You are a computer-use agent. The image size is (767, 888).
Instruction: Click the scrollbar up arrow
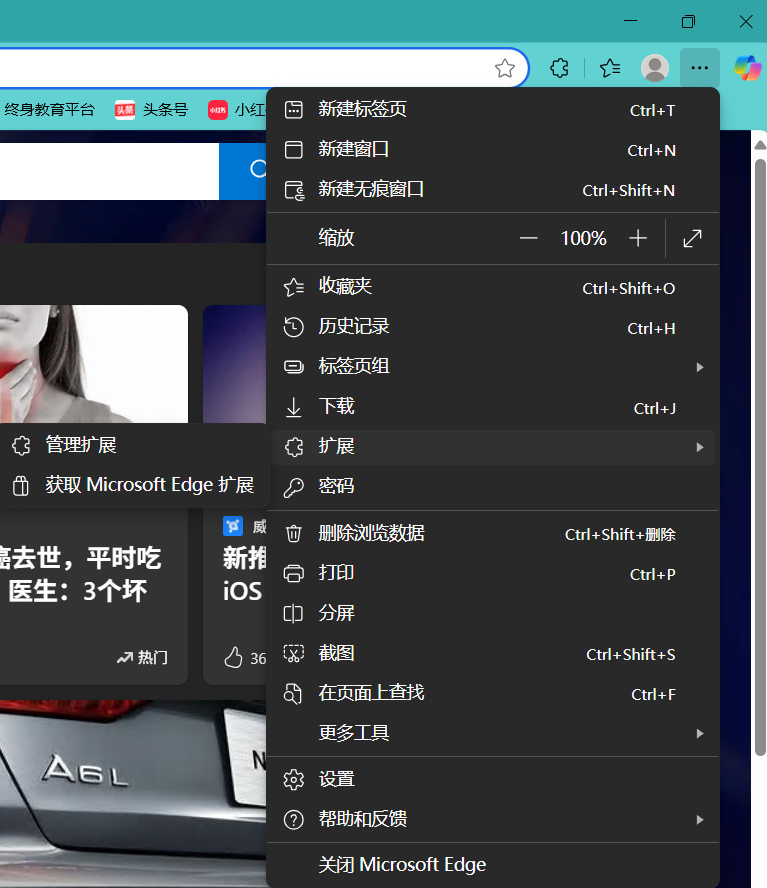click(760, 145)
